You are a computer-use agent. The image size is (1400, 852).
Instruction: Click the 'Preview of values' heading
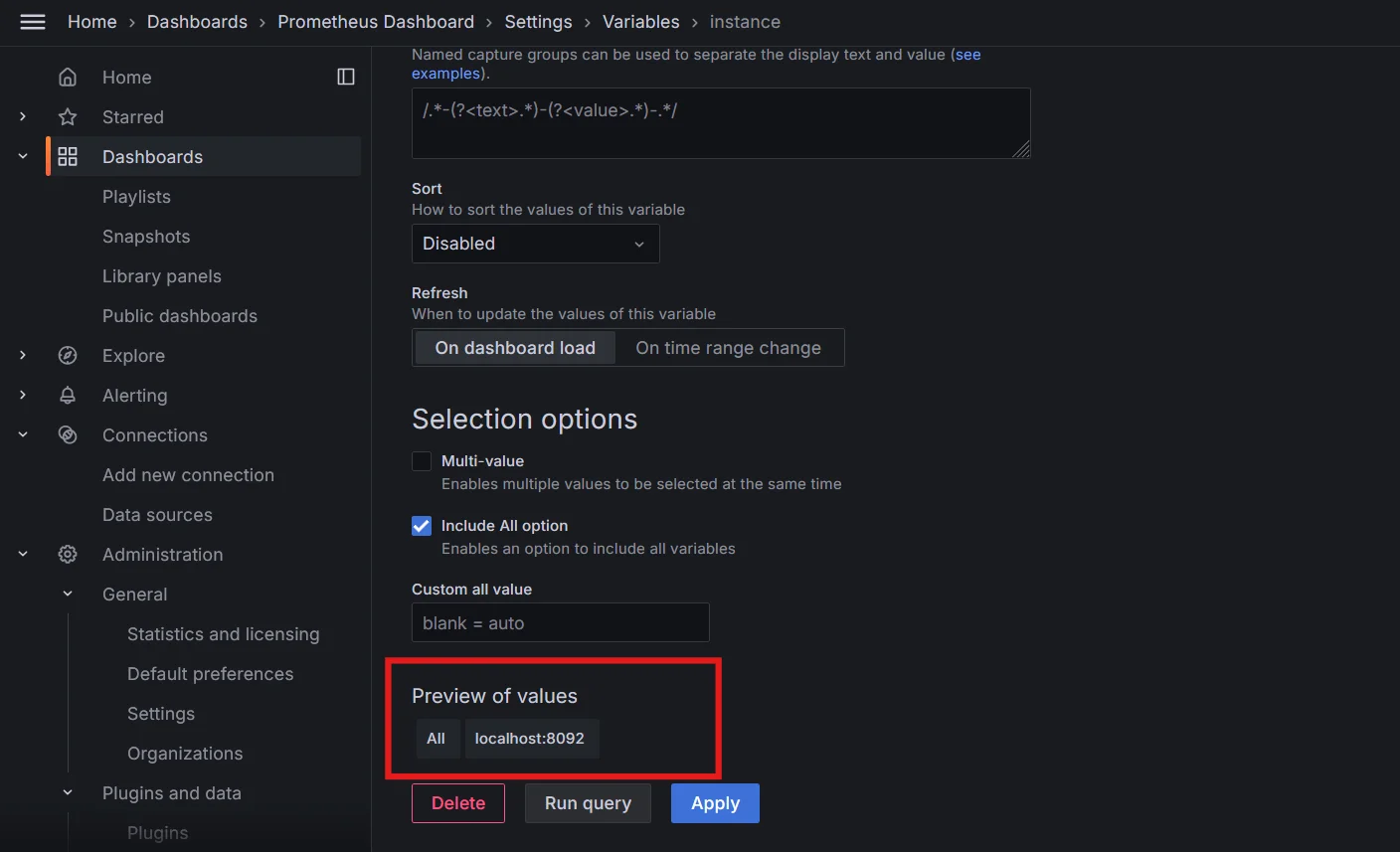pos(494,696)
